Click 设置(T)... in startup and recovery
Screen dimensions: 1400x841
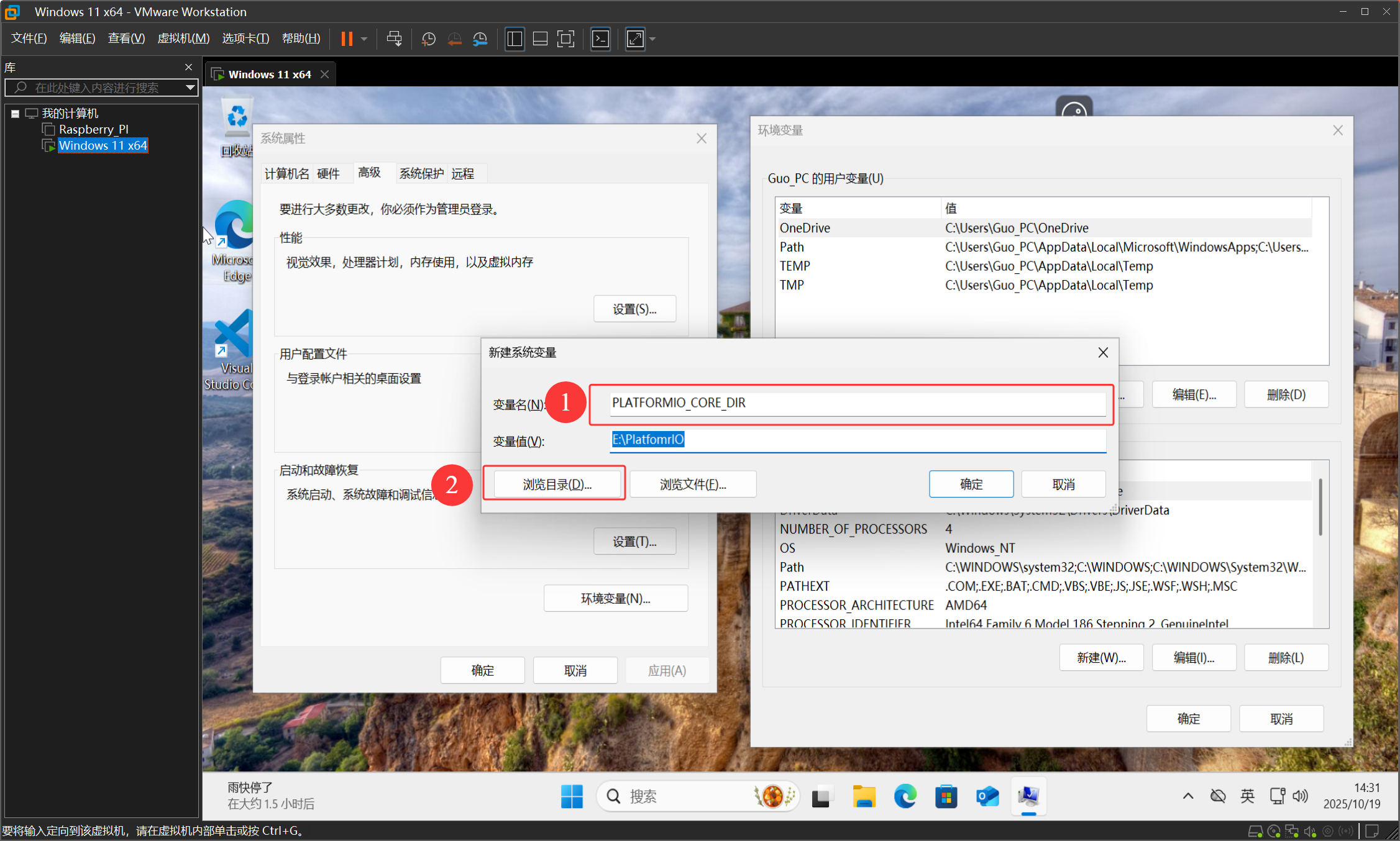coord(634,542)
